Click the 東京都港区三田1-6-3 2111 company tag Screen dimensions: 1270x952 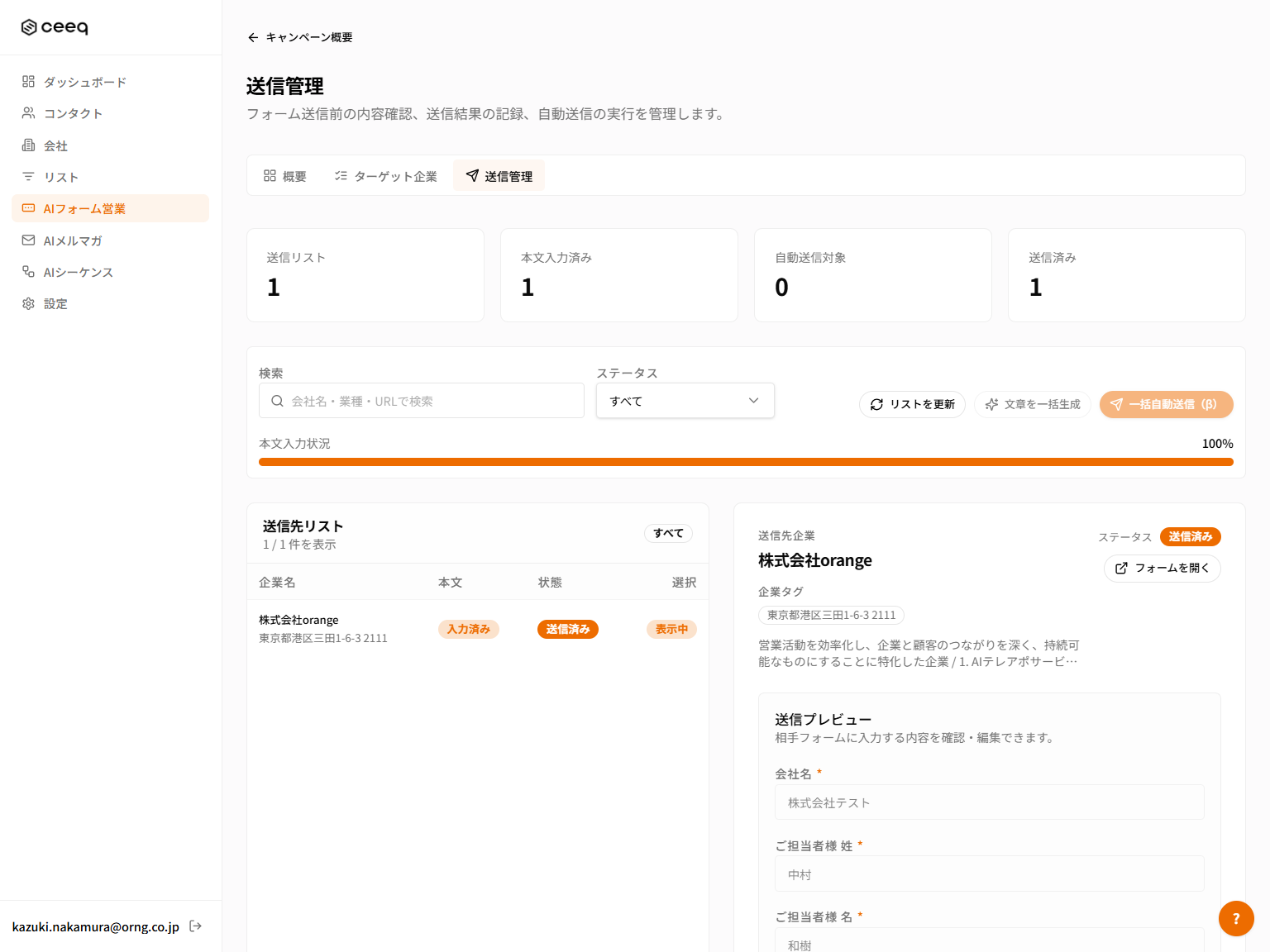coord(831,615)
